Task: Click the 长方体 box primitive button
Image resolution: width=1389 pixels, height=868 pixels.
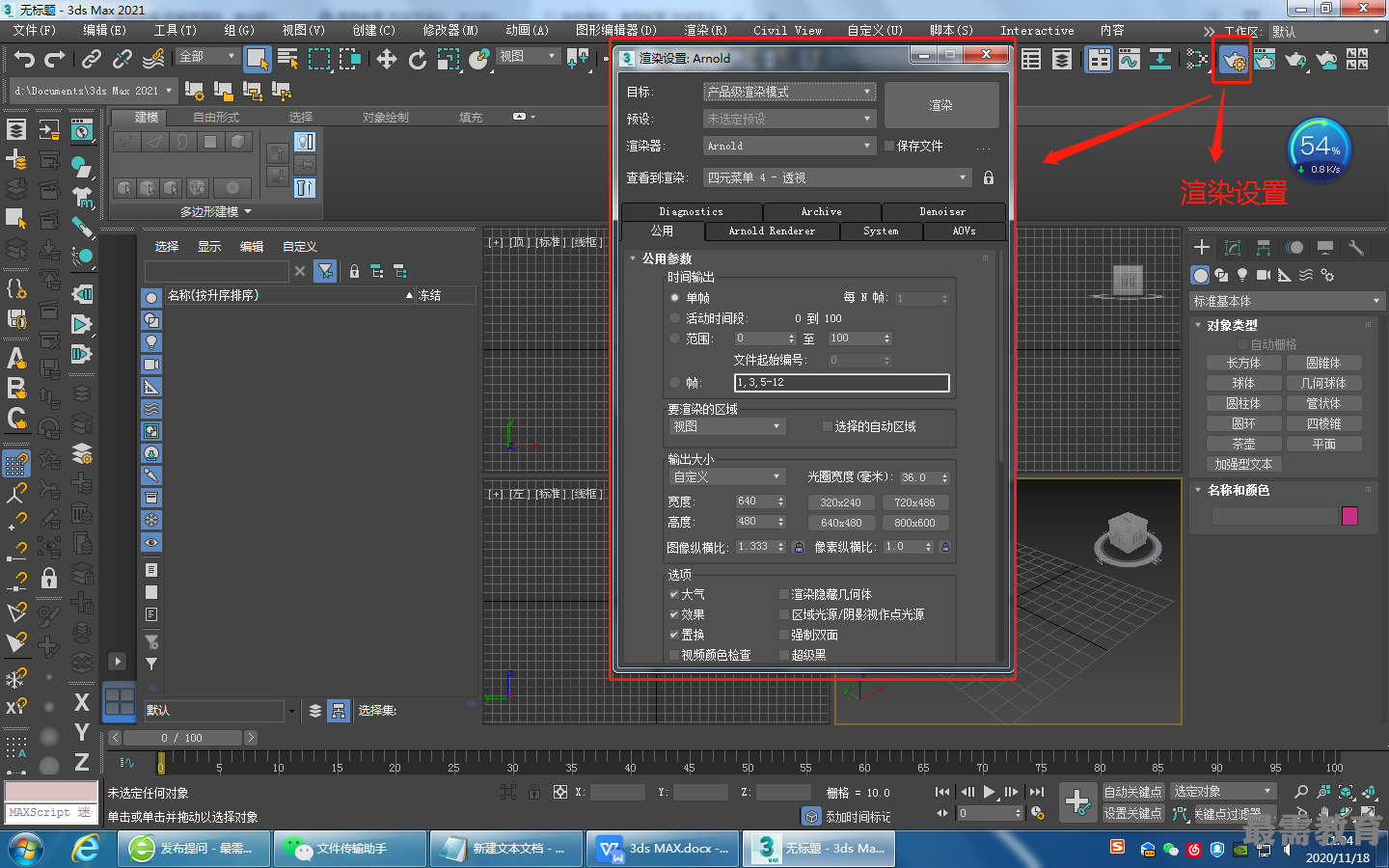Action: tap(1243, 363)
